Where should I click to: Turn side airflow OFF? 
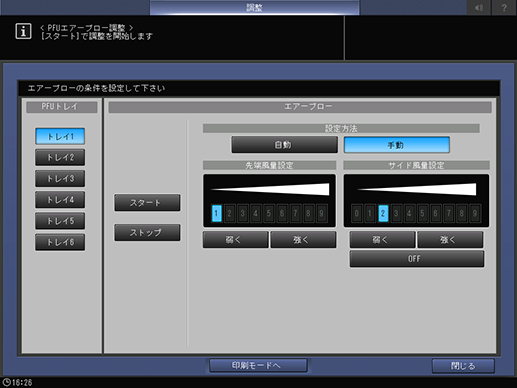point(417,259)
